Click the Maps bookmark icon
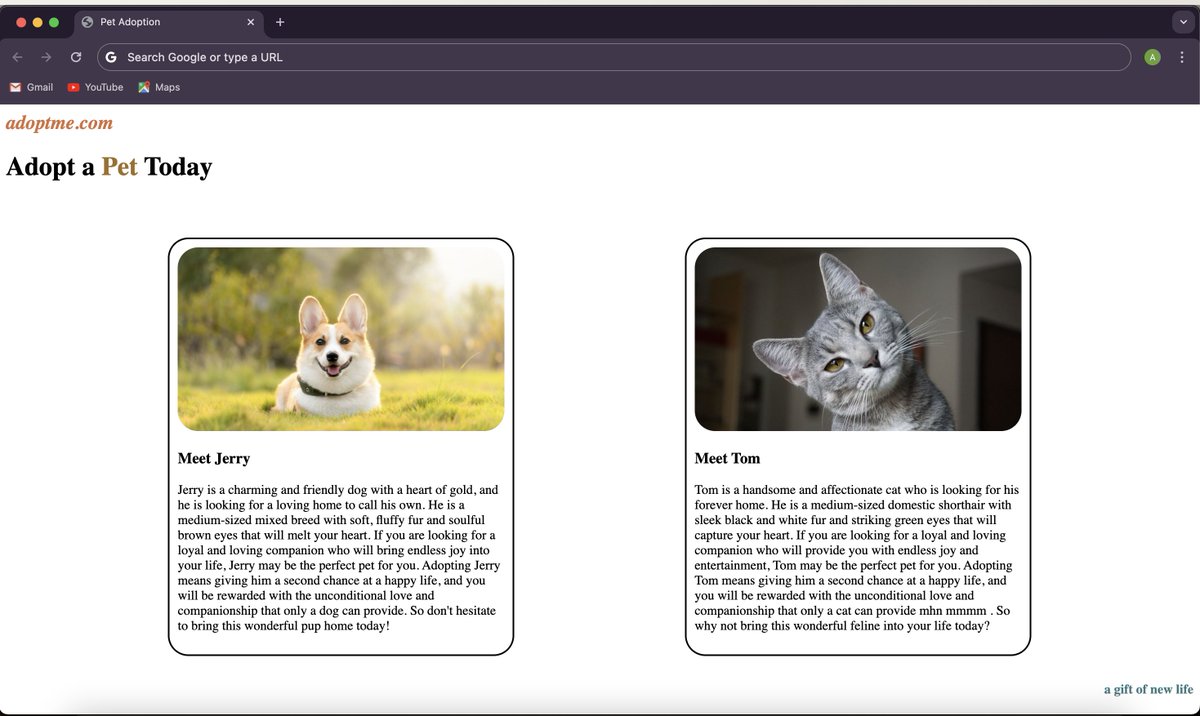 pos(144,87)
